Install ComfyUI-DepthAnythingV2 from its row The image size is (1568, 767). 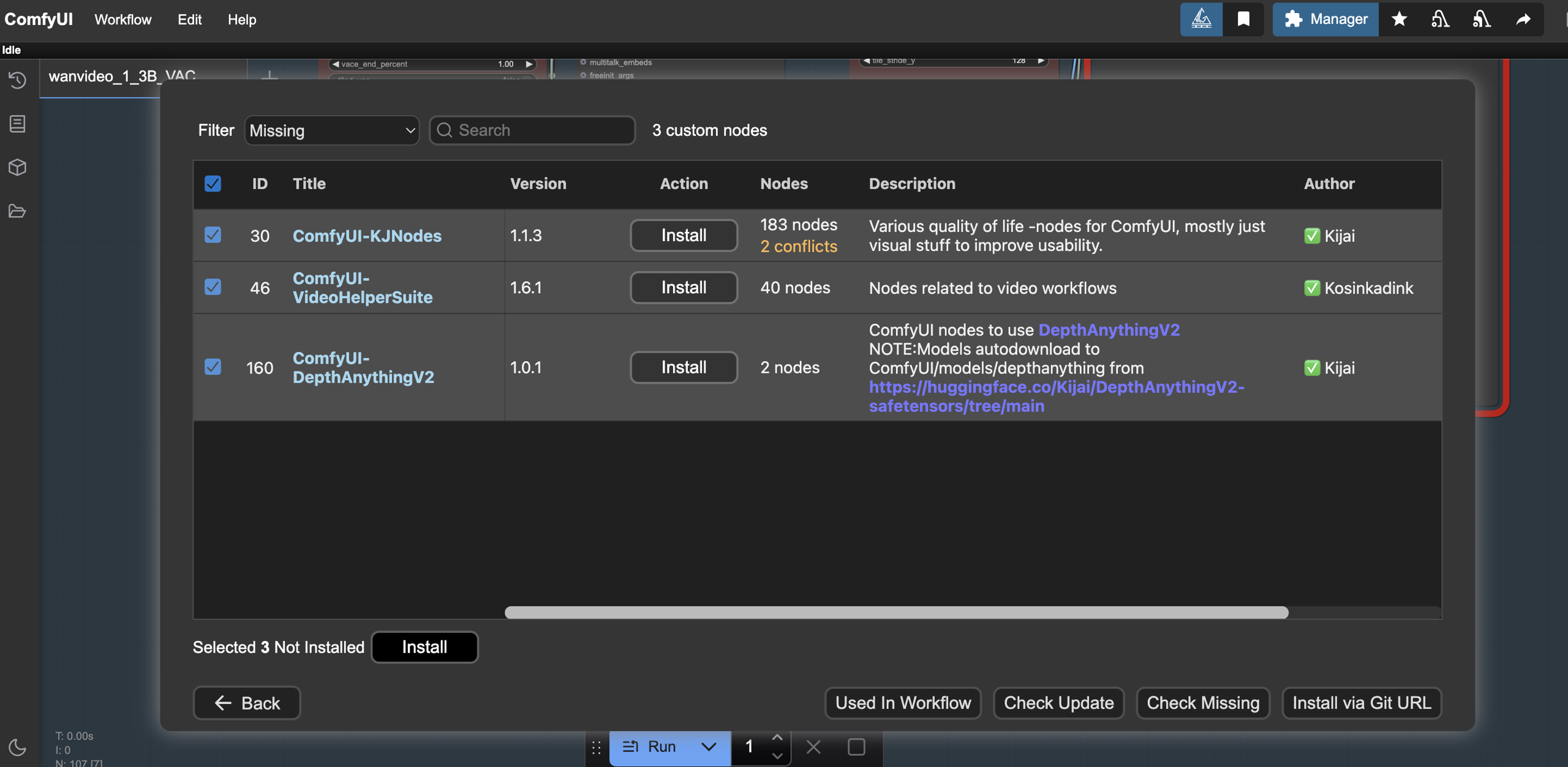(x=684, y=367)
